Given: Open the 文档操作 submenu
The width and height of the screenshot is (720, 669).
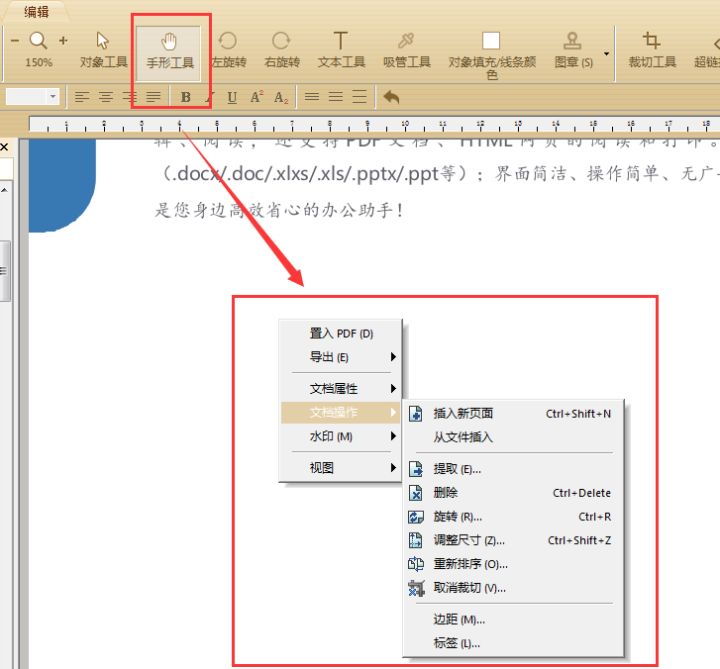Looking at the screenshot, I should pyautogui.click(x=341, y=412).
